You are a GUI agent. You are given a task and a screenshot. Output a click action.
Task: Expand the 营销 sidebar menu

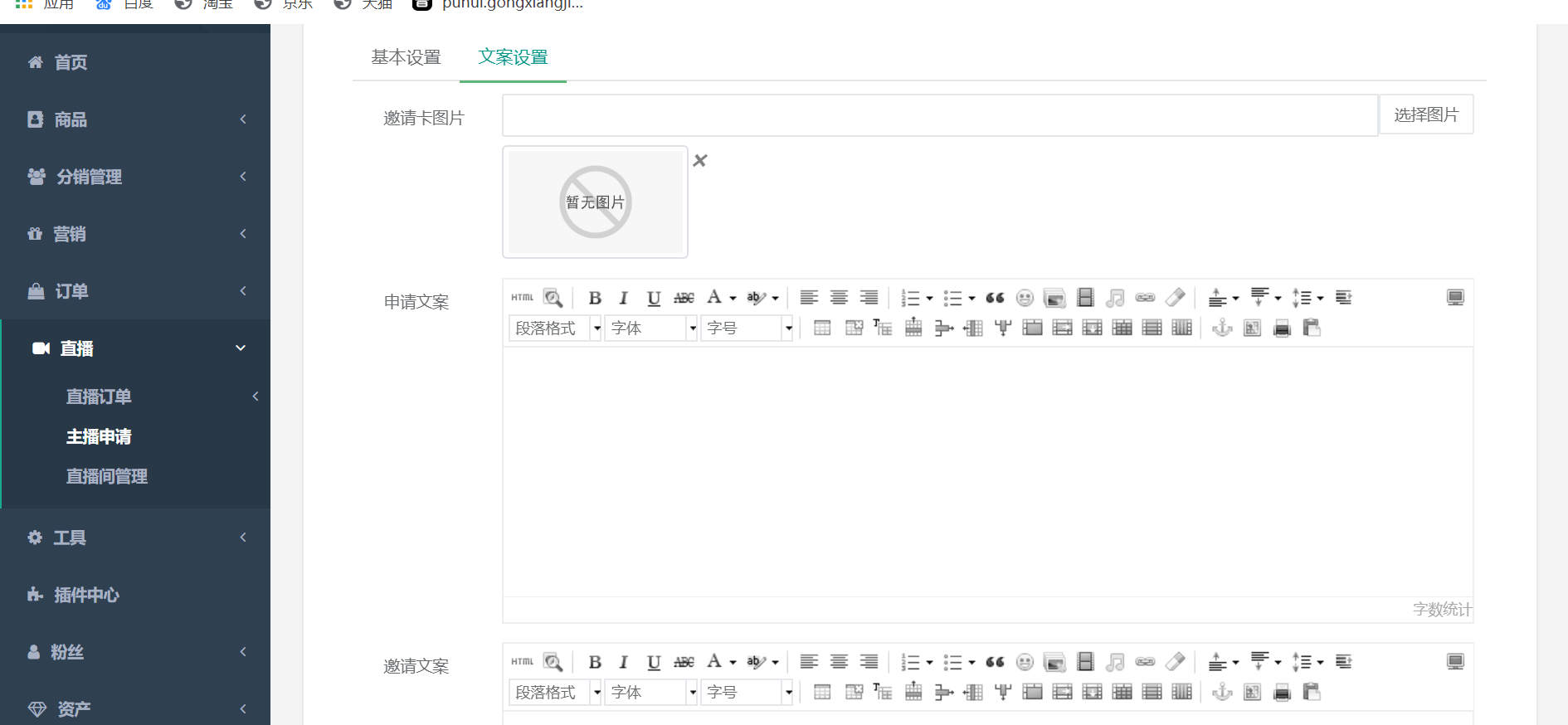point(135,234)
